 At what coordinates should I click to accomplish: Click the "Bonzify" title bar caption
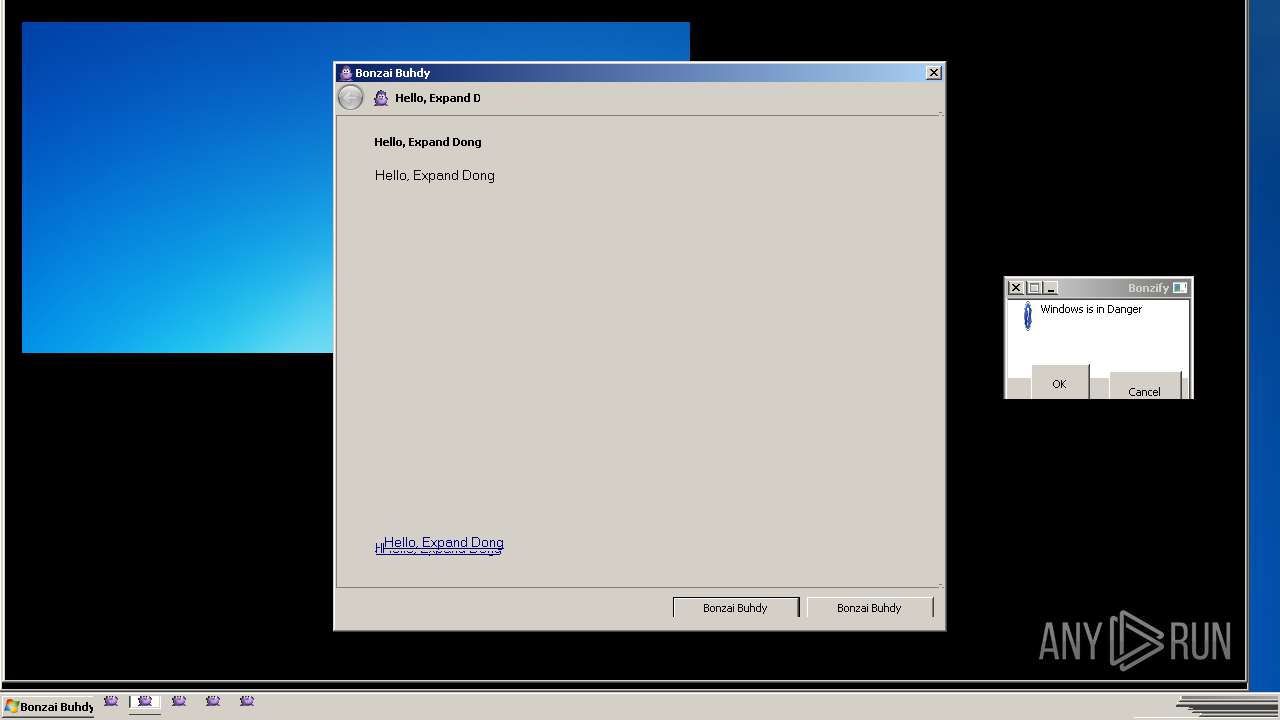[1148, 288]
